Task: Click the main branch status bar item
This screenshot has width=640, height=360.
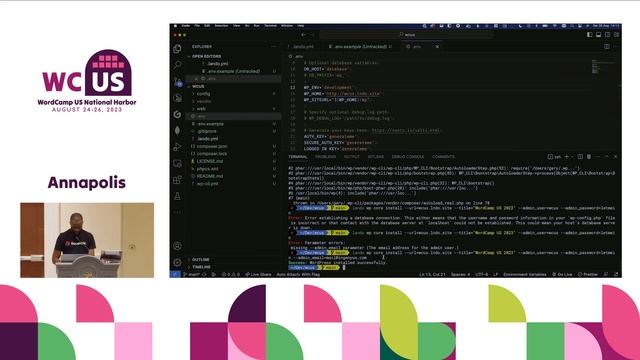Action: [192, 274]
